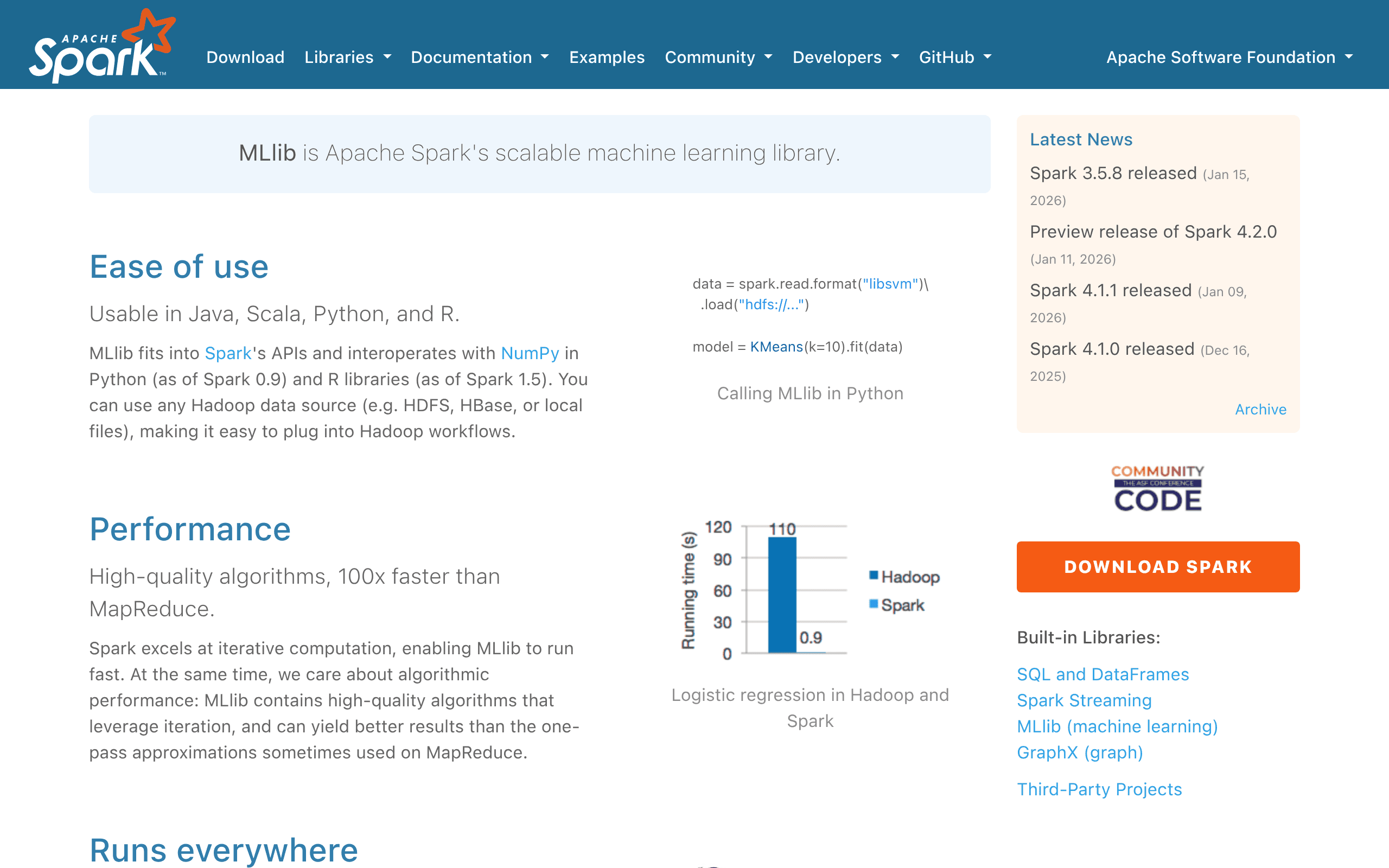Viewport: 1389px width, 868px height.
Task: Click the Usable in Java, Scala, Python subtitle
Action: (x=275, y=314)
